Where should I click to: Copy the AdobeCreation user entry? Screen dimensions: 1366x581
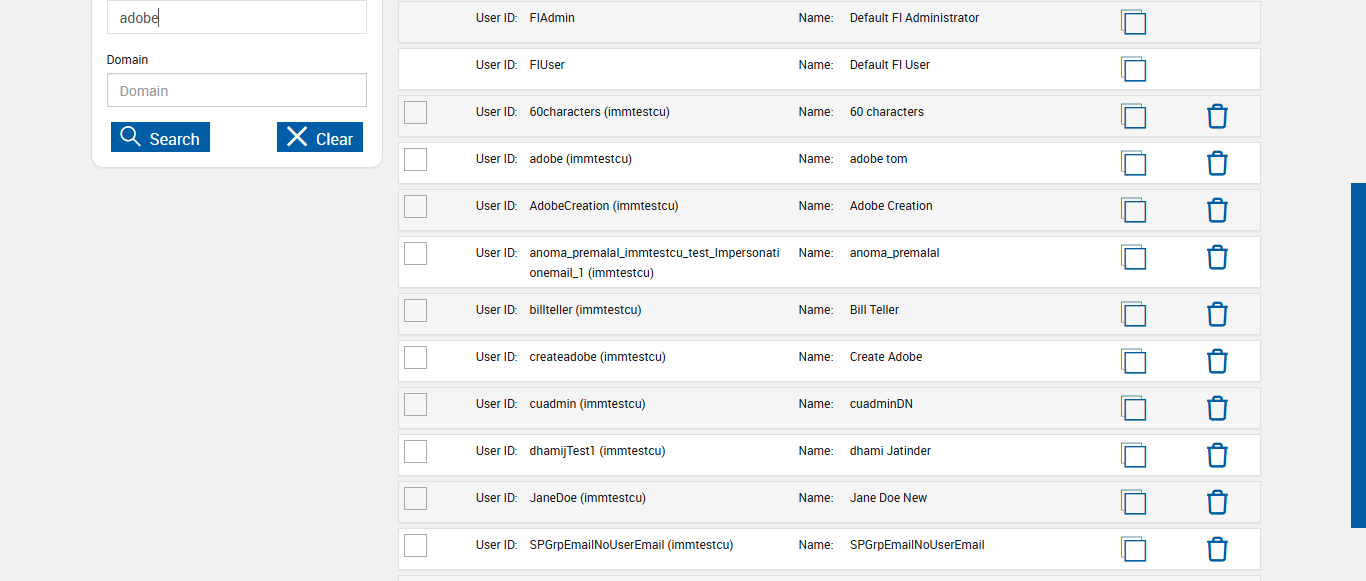(x=1133, y=210)
